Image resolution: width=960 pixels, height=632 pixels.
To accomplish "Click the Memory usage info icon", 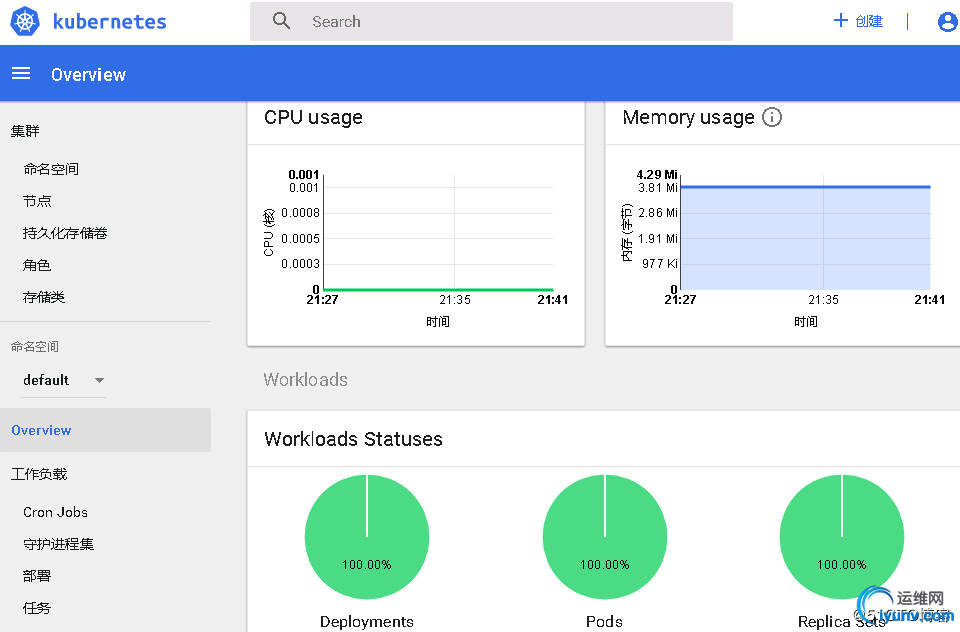I will pyautogui.click(x=772, y=117).
